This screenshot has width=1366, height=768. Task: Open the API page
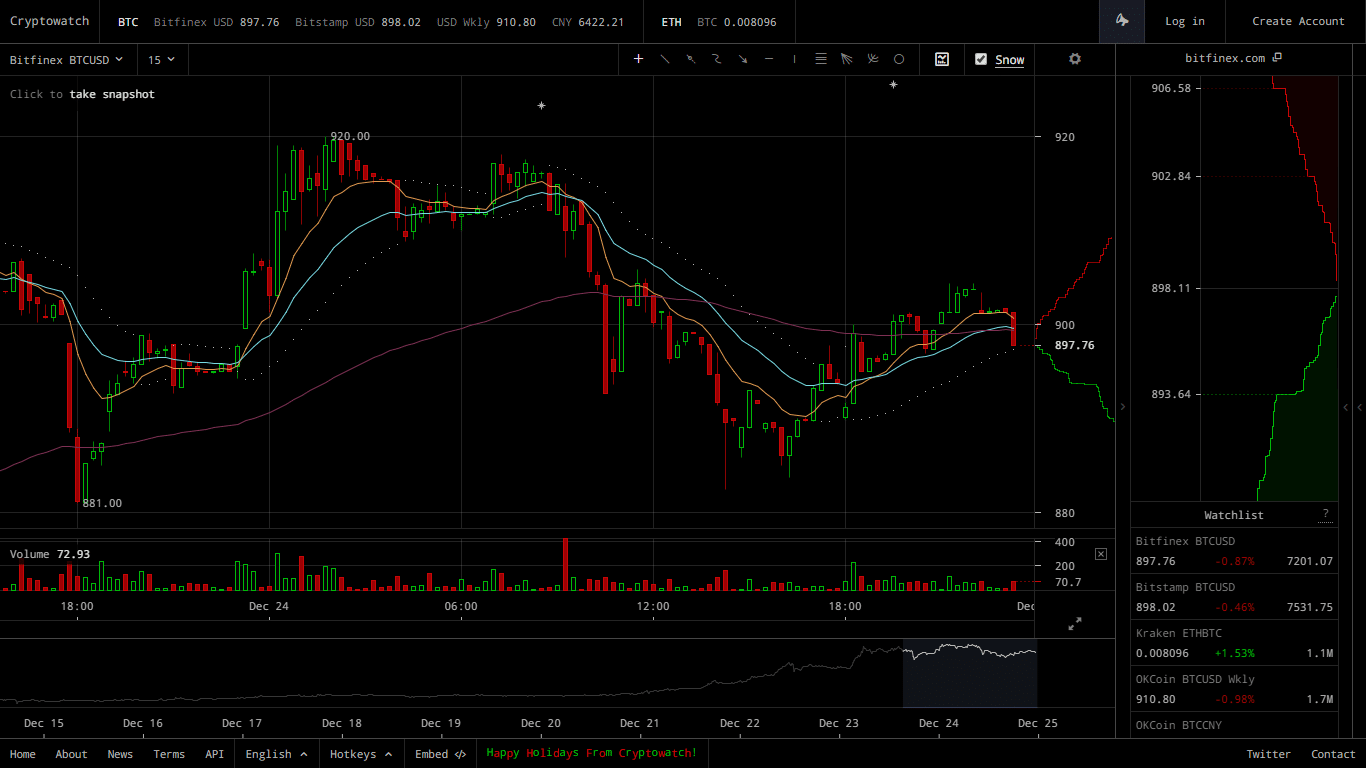point(214,754)
